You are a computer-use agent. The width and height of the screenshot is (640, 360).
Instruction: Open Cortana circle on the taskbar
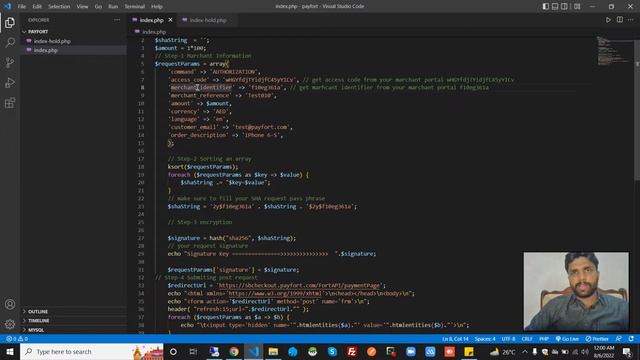pyautogui.click(x=173, y=351)
